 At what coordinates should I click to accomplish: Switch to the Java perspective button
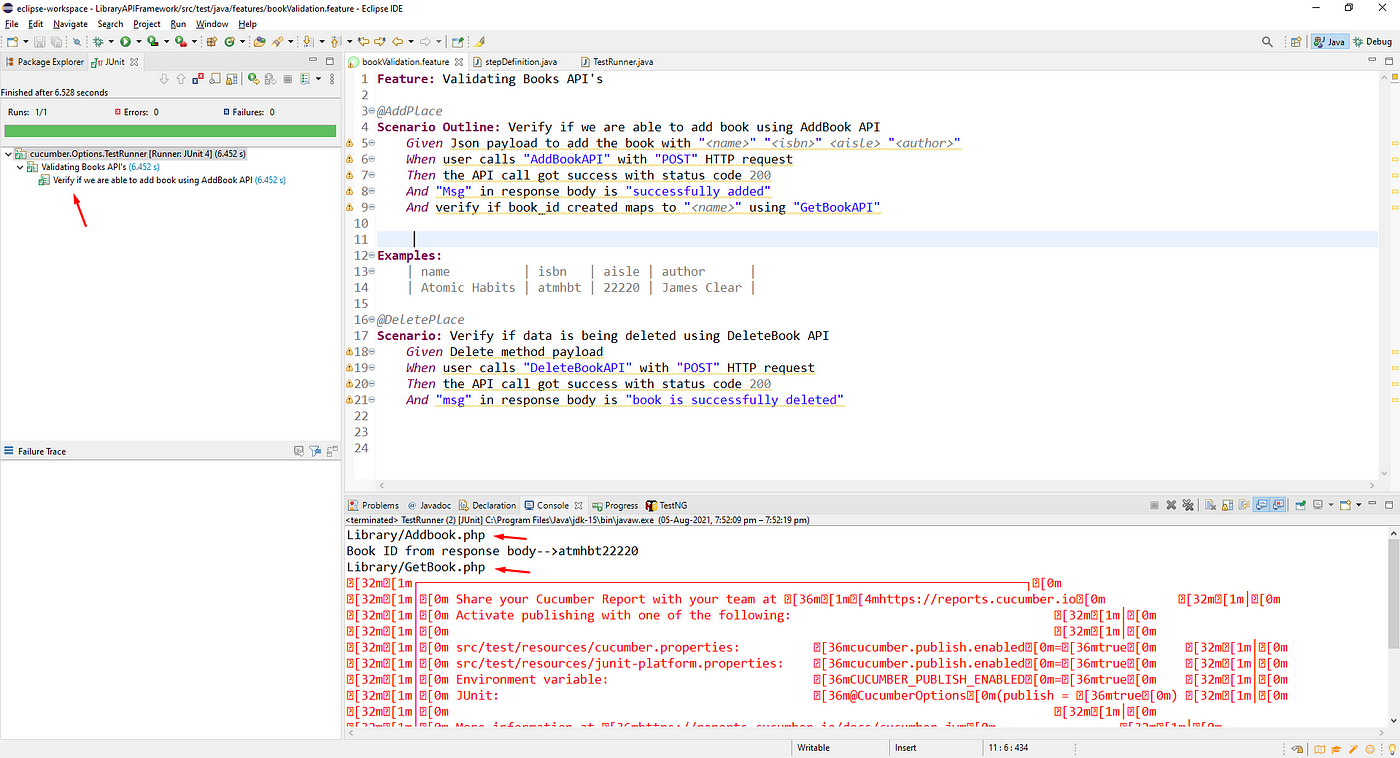1329,42
